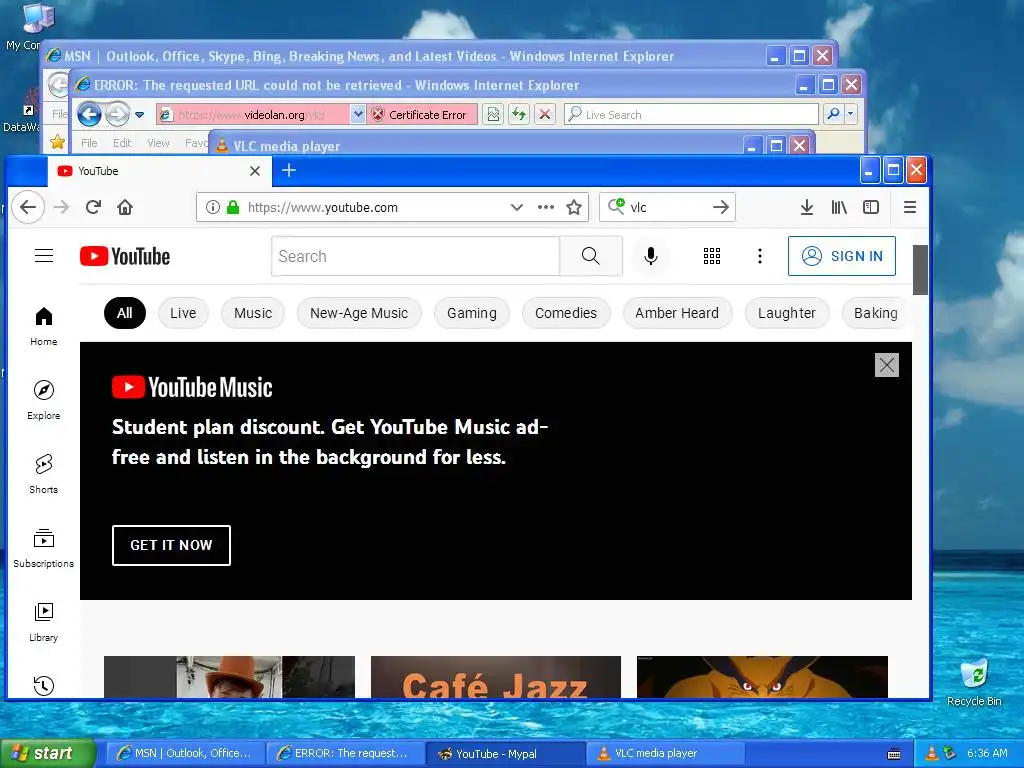Switch to MSN taskbar button
Image resolution: width=1024 pixels, height=768 pixels.
click(185, 754)
